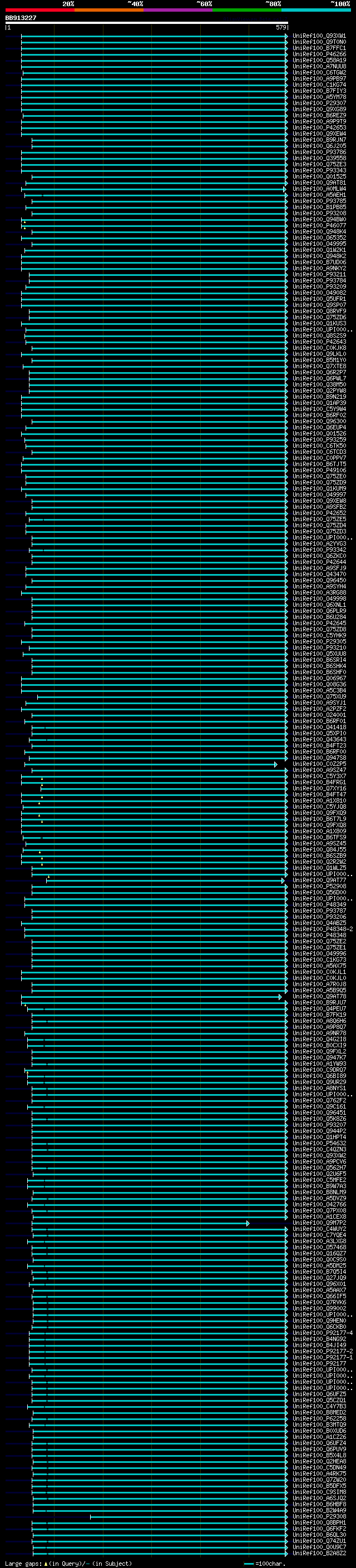Click the red ~20% identity legend segment
356x1568 pixels.
[39, 10]
